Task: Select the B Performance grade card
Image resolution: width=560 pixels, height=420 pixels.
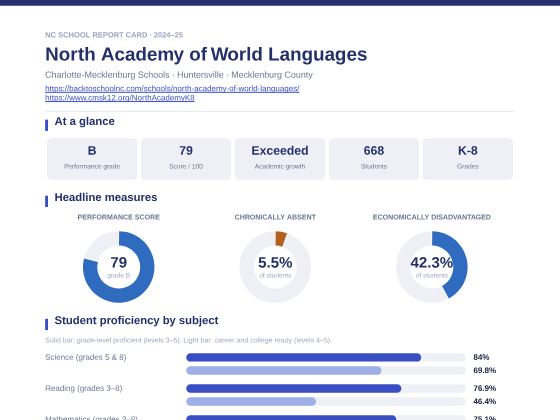Action: [x=92, y=159]
